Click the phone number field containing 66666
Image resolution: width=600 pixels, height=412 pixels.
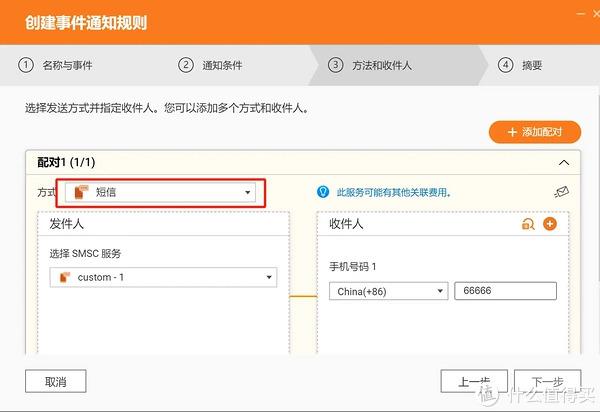pos(505,291)
